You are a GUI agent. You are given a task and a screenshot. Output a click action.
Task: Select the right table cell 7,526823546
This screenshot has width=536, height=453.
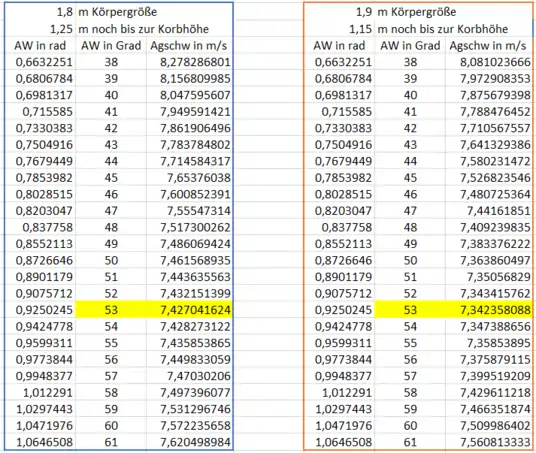[488, 178]
